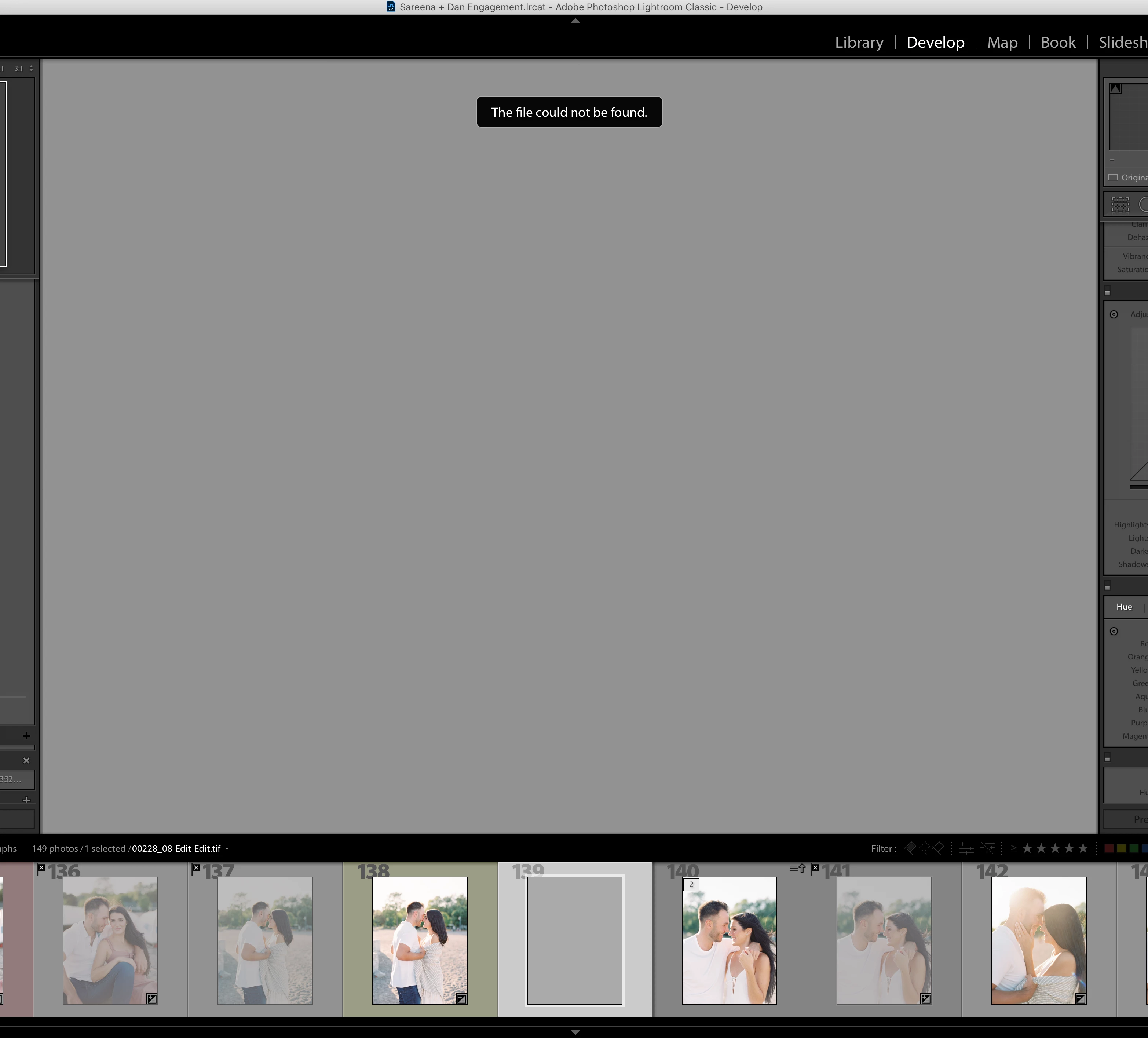Expand the top module panel arrow
1148x1038 pixels.
click(575, 21)
